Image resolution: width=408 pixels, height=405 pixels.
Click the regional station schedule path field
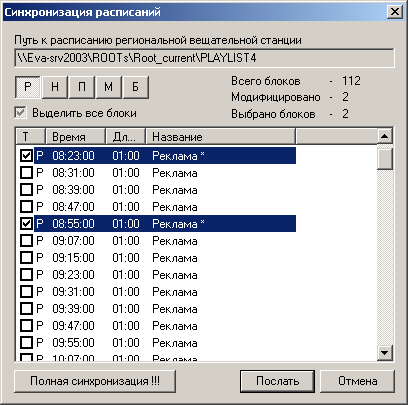[204, 58]
